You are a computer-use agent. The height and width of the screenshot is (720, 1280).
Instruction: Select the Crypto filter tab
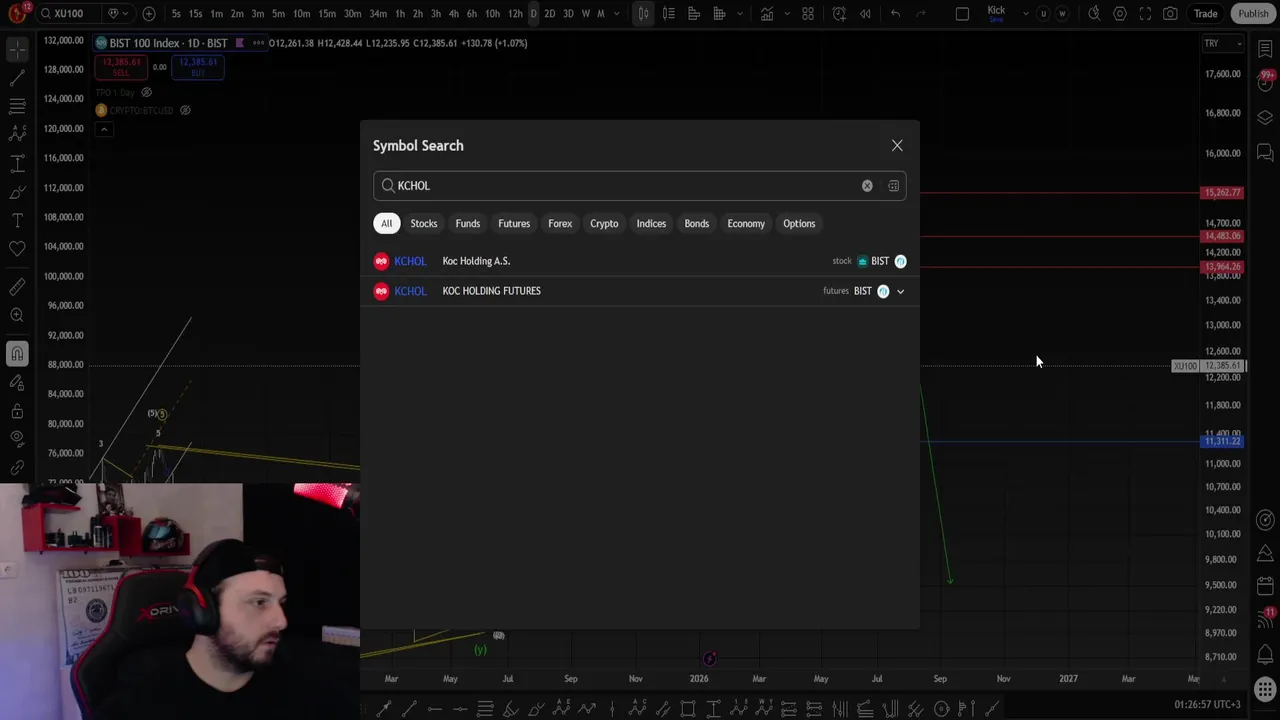point(604,224)
